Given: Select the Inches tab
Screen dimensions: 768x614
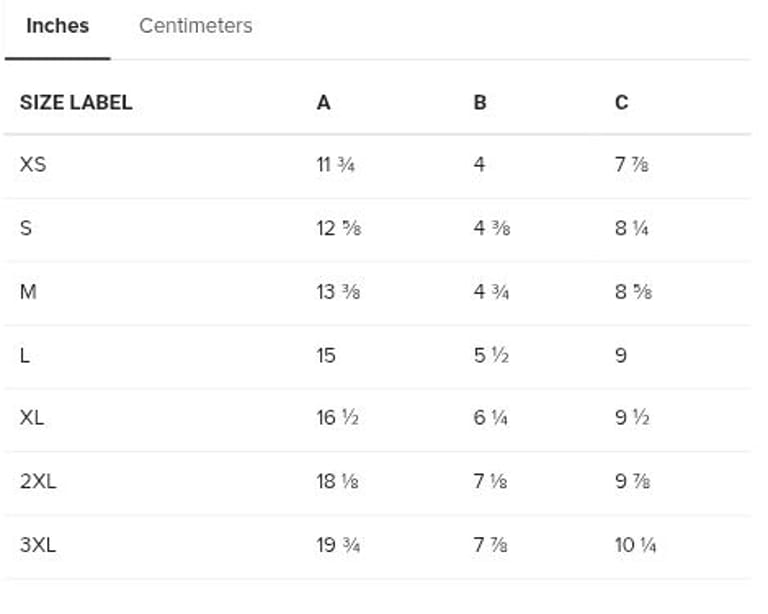Looking at the screenshot, I should 57,26.
